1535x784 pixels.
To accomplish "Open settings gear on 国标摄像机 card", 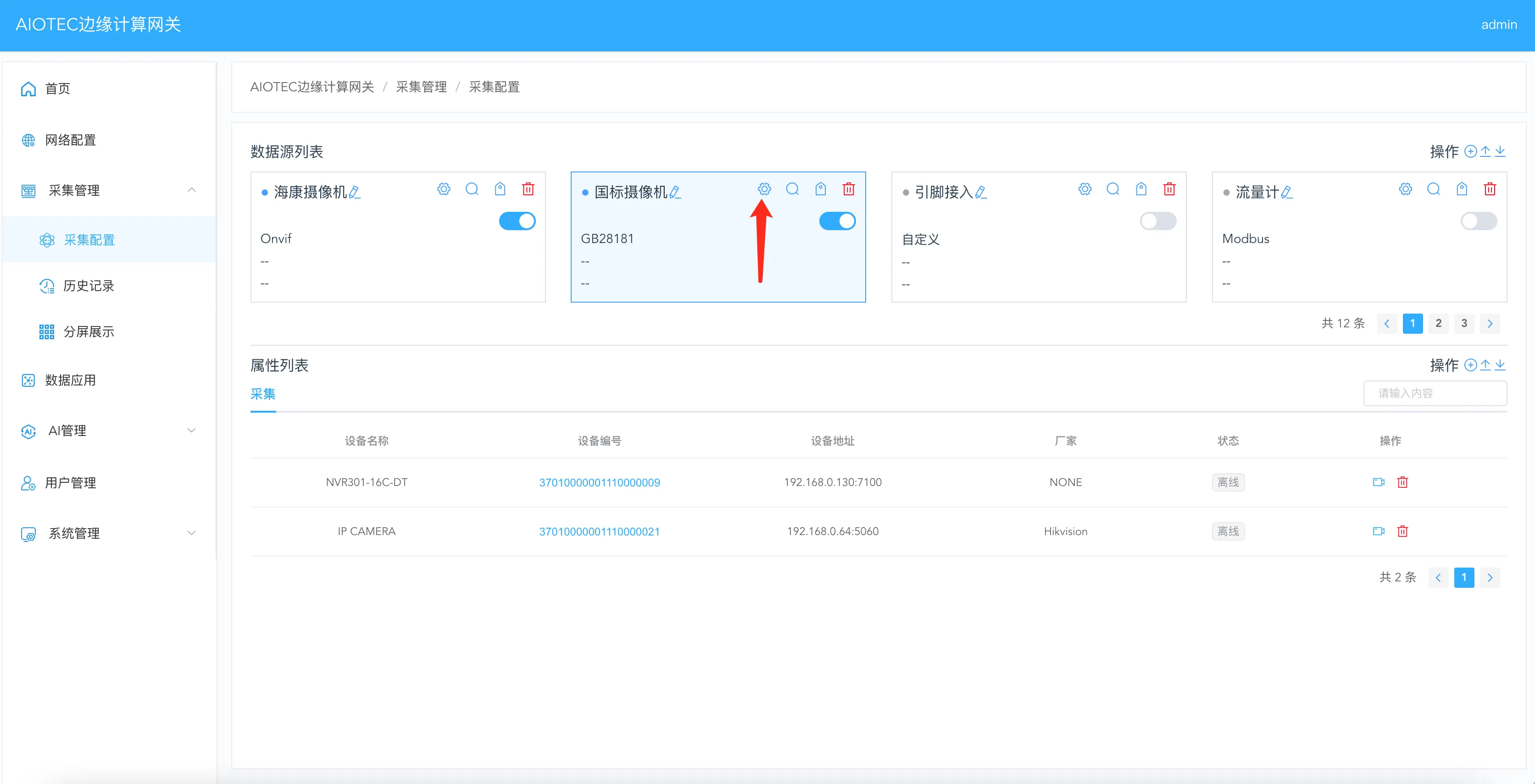I will (764, 189).
